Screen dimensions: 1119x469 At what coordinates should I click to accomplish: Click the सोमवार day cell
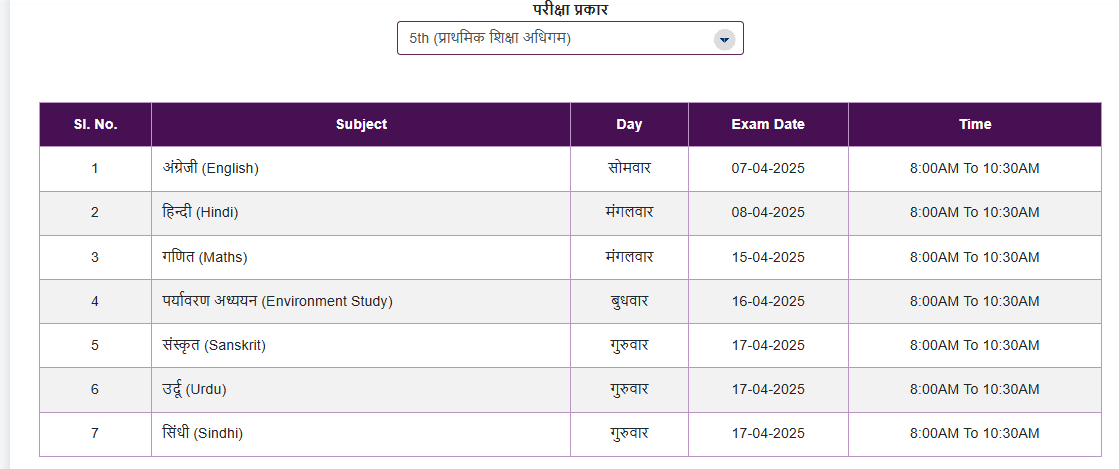pyautogui.click(x=629, y=168)
